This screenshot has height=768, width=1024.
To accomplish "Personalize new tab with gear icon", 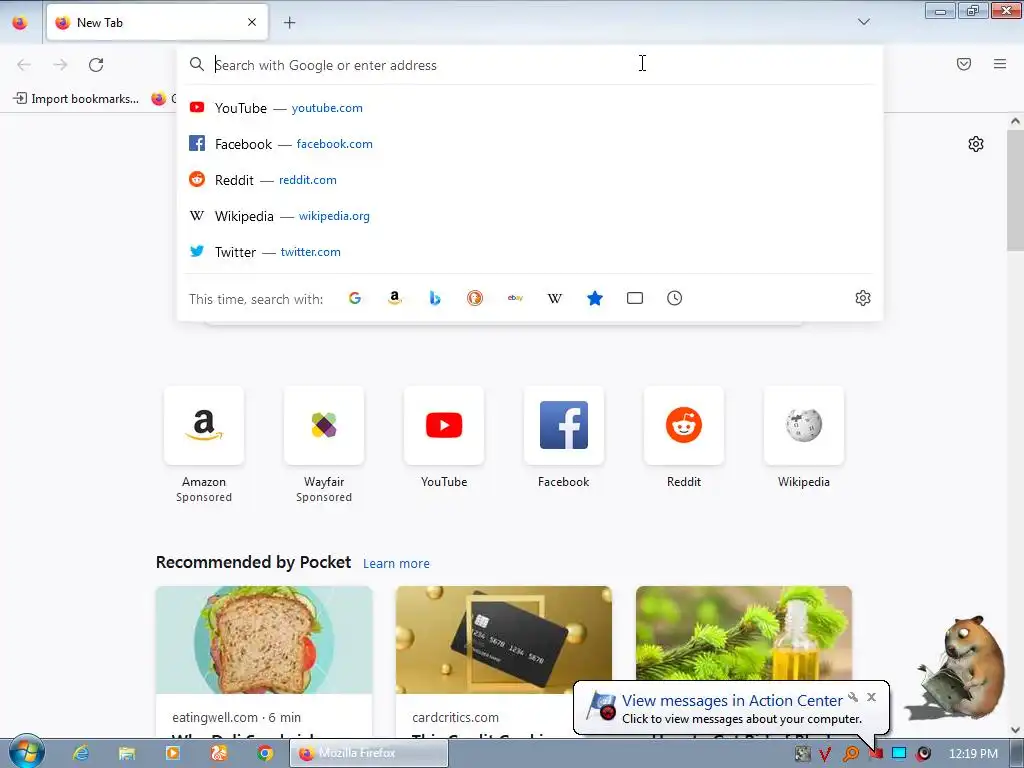I will pyautogui.click(x=976, y=144).
